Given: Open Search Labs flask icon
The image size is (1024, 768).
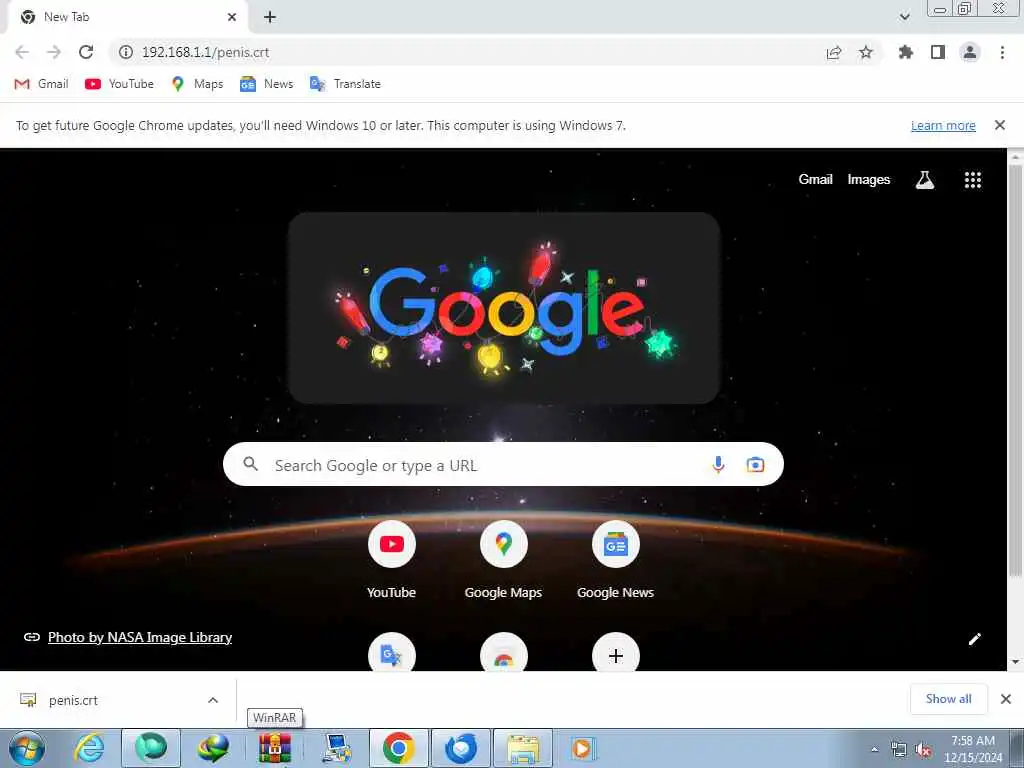Looking at the screenshot, I should [x=925, y=180].
